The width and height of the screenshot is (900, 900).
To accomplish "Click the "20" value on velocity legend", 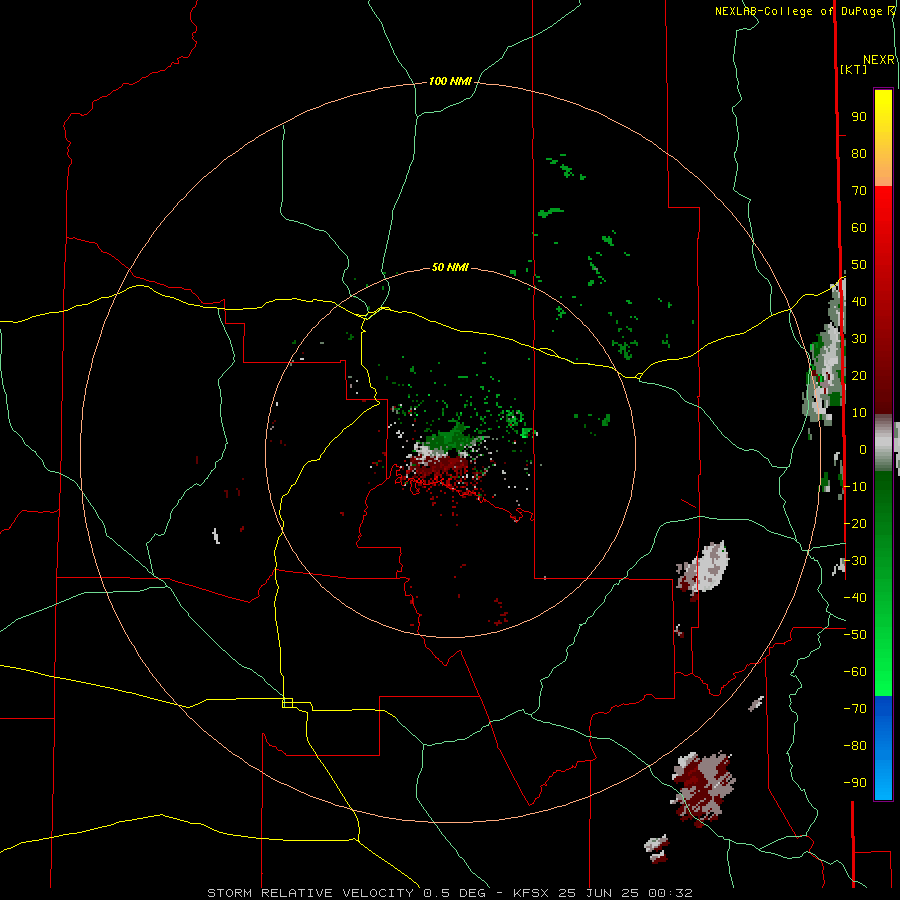I will [859, 375].
